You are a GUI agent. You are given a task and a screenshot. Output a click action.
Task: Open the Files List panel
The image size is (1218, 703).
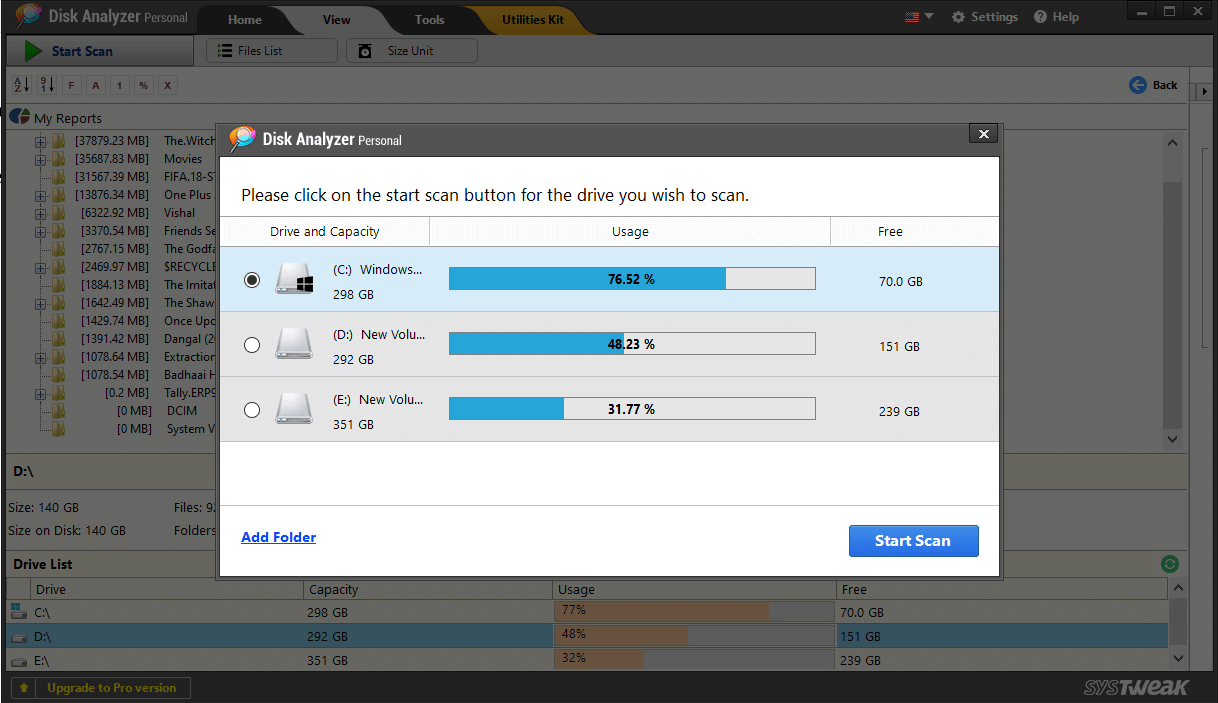coord(270,50)
